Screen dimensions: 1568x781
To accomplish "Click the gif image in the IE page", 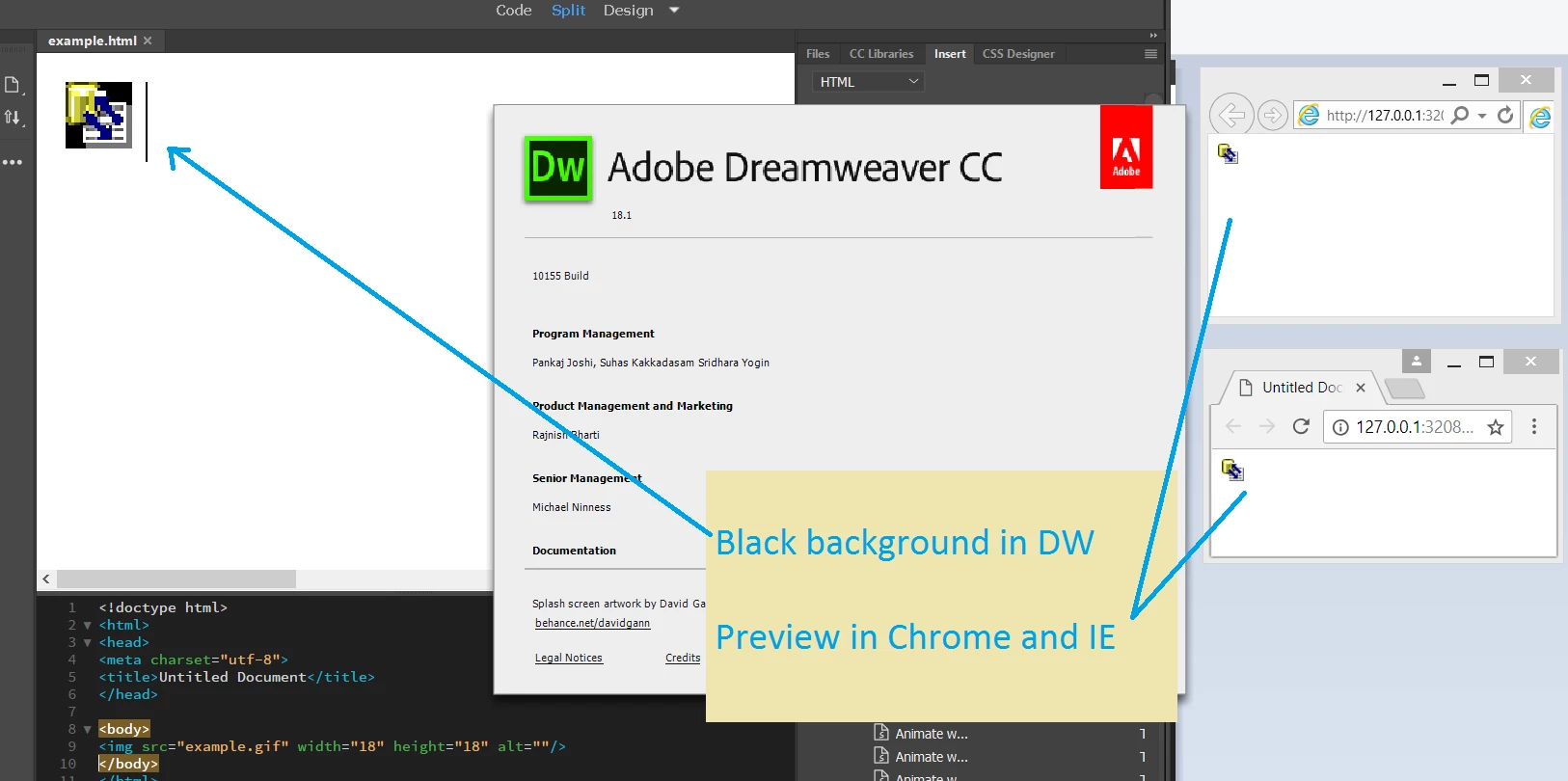I will 1228,153.
